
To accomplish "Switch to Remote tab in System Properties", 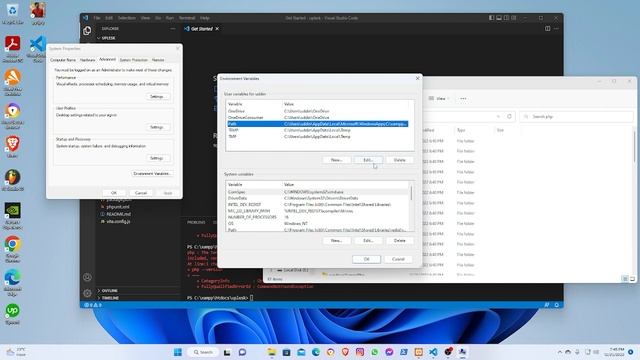I will [158, 60].
